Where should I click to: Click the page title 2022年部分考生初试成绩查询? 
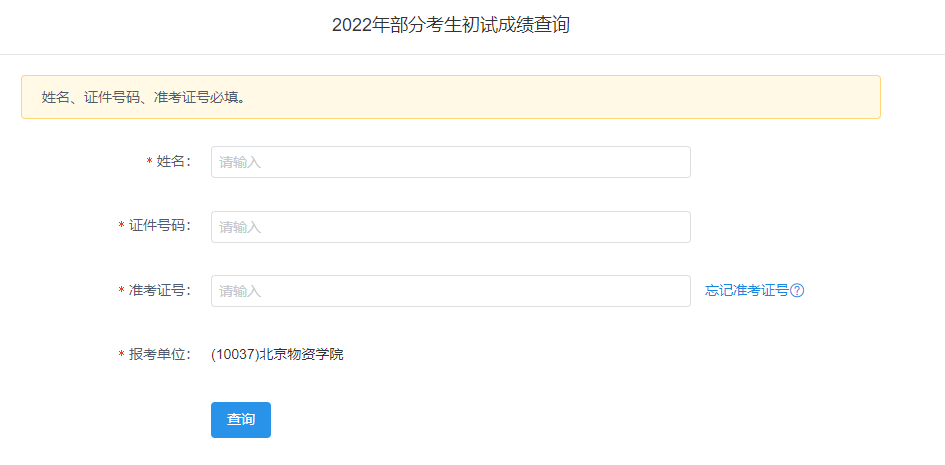click(451, 25)
